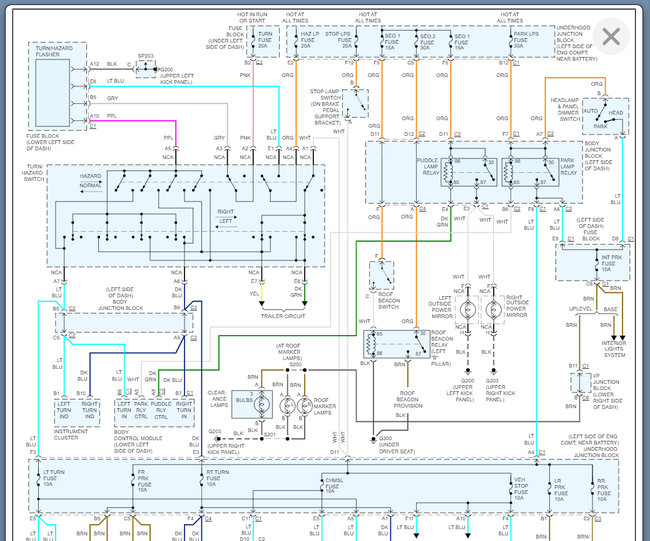Close the wiring diagram image viewer

point(610,37)
